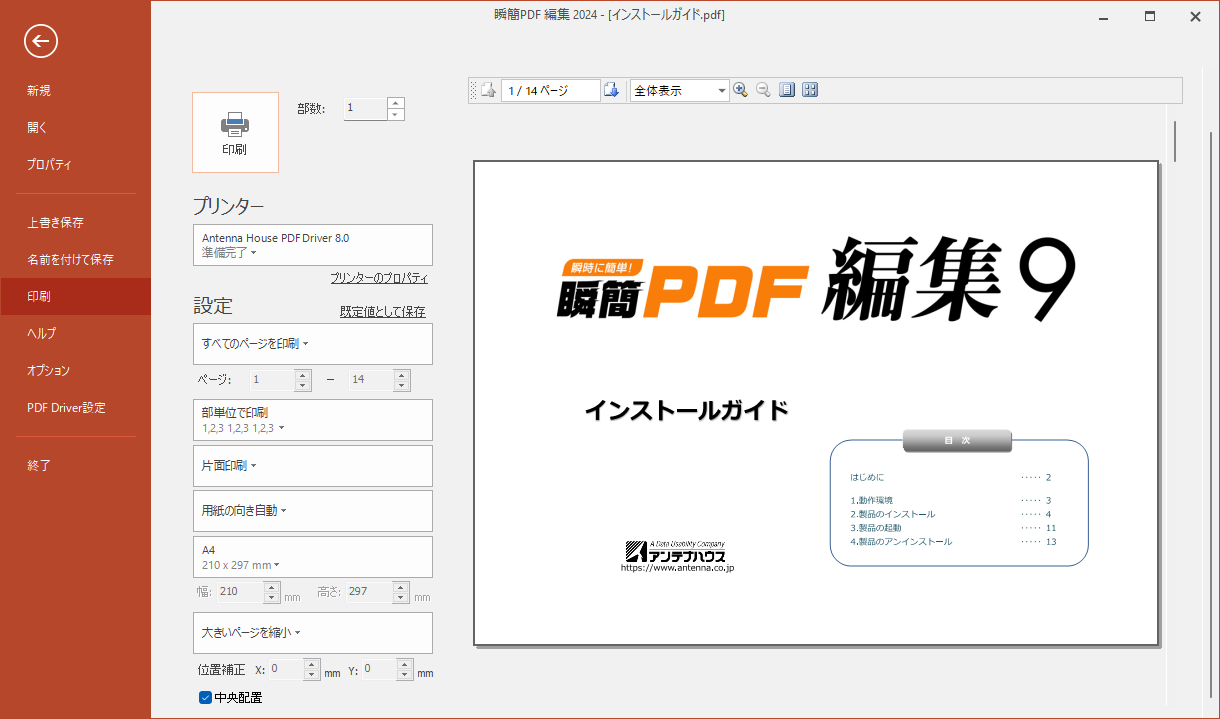Increase the 位置補正 X offset value
This screenshot has width=1220, height=719.
(x=312, y=664)
